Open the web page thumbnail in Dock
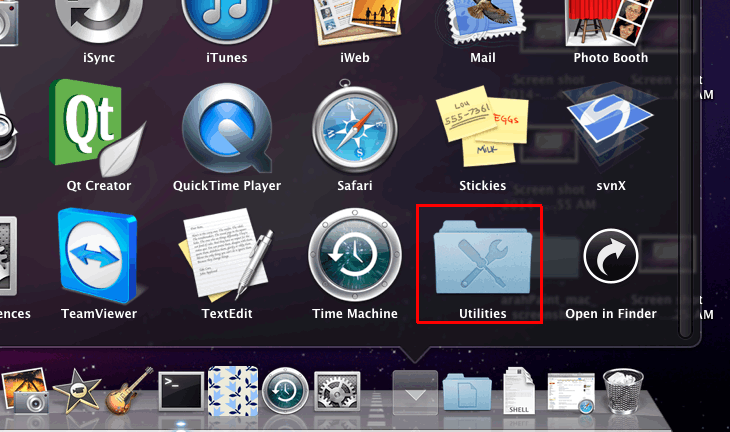730x432 pixels. [x=571, y=392]
